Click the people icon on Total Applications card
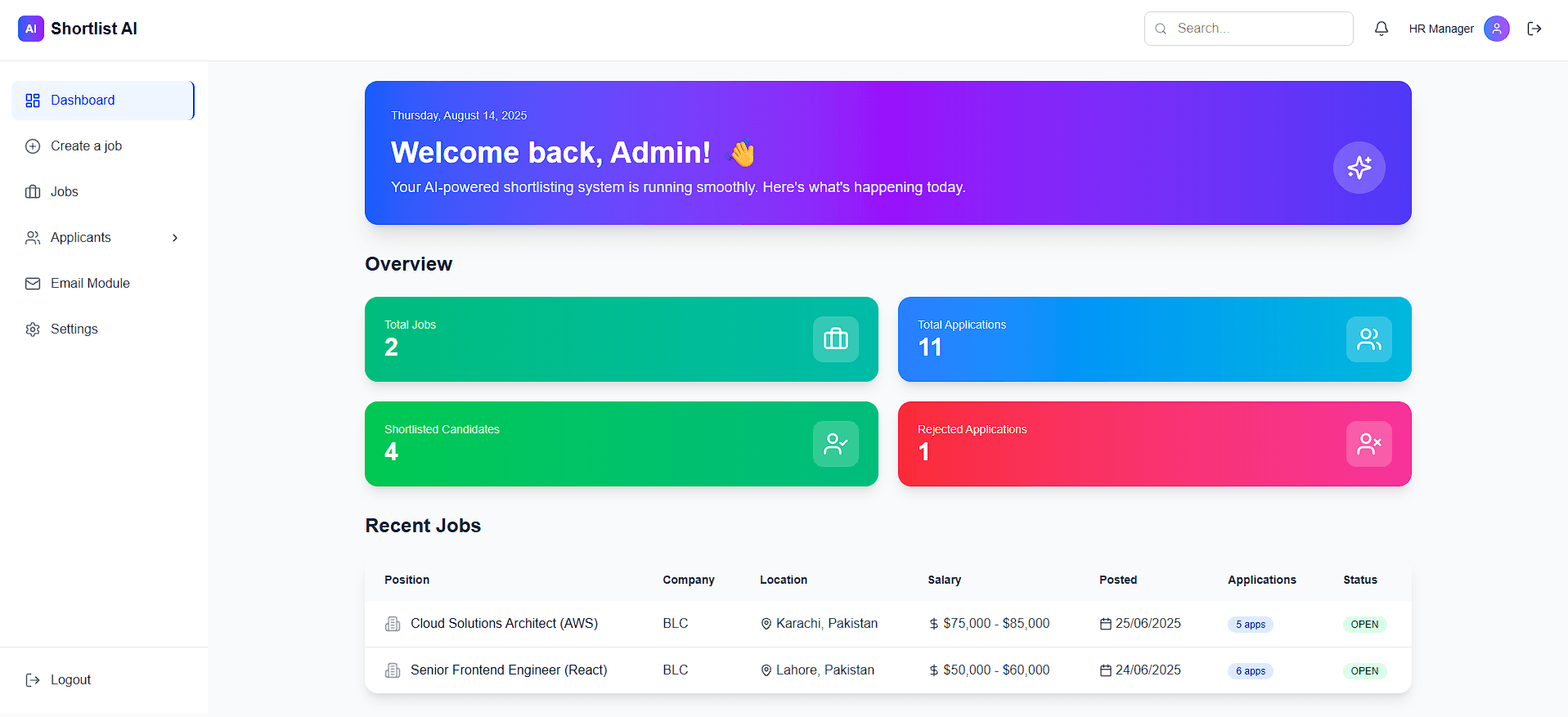Screen dimensions: 1568x717 1368,339
